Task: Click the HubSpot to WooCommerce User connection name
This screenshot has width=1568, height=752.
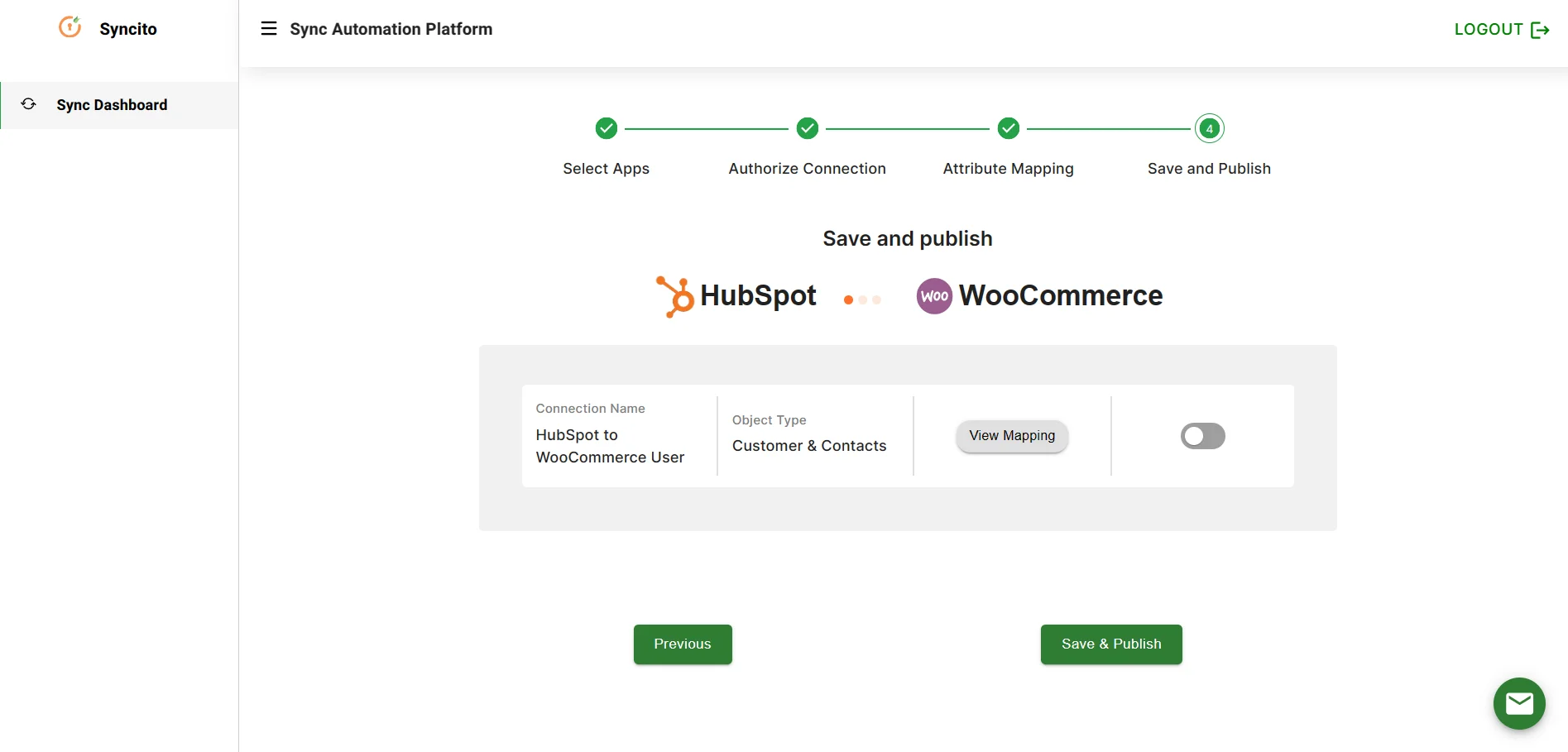Action: pyautogui.click(x=610, y=446)
